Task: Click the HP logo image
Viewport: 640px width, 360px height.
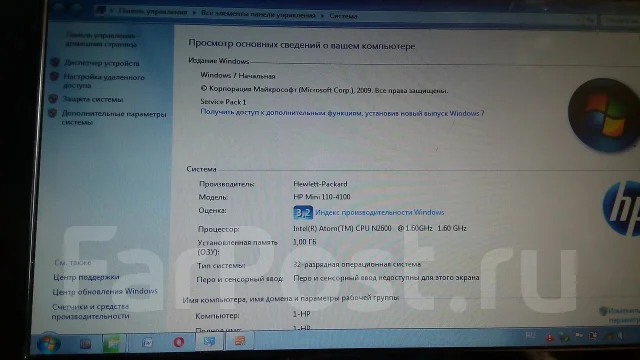Action: coord(621,208)
